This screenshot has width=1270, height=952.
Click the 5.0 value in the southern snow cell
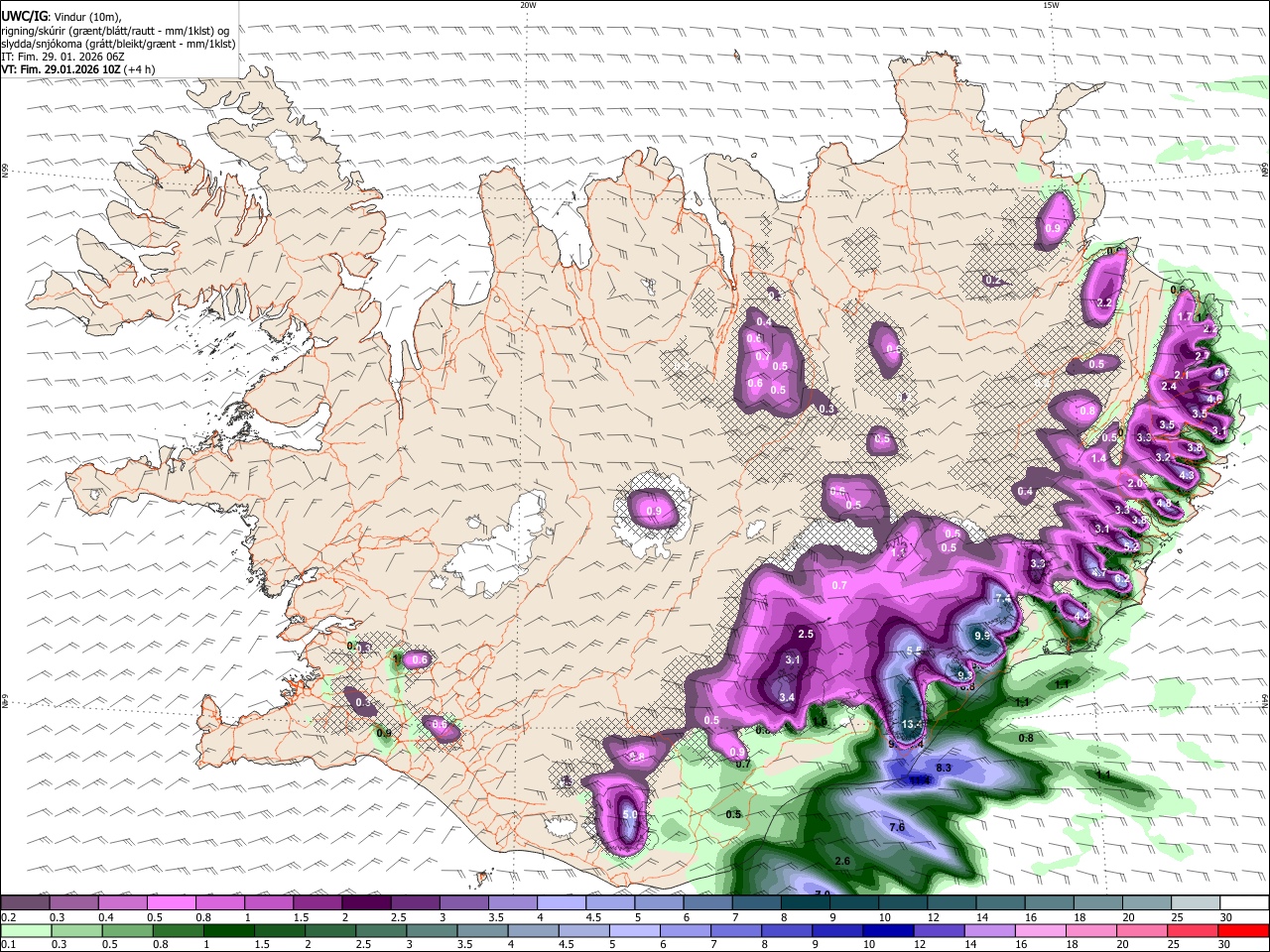coord(629,815)
